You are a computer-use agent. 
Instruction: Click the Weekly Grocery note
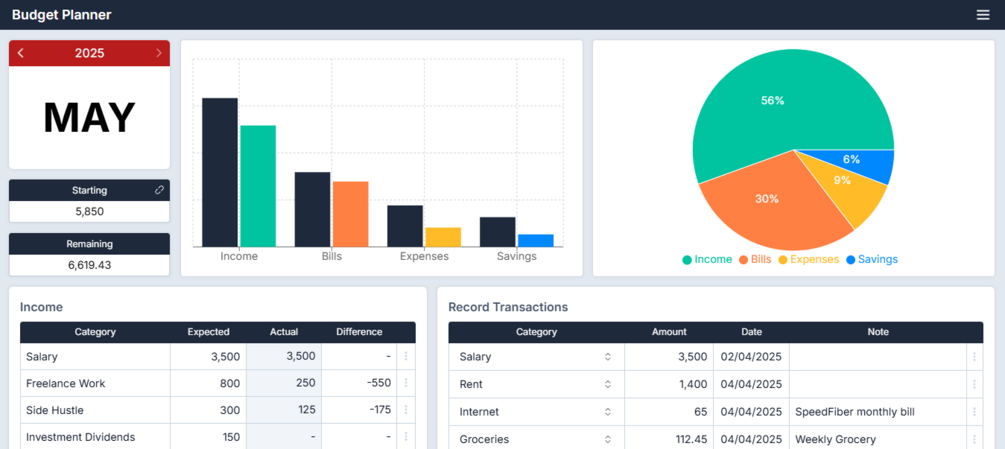tap(835, 439)
